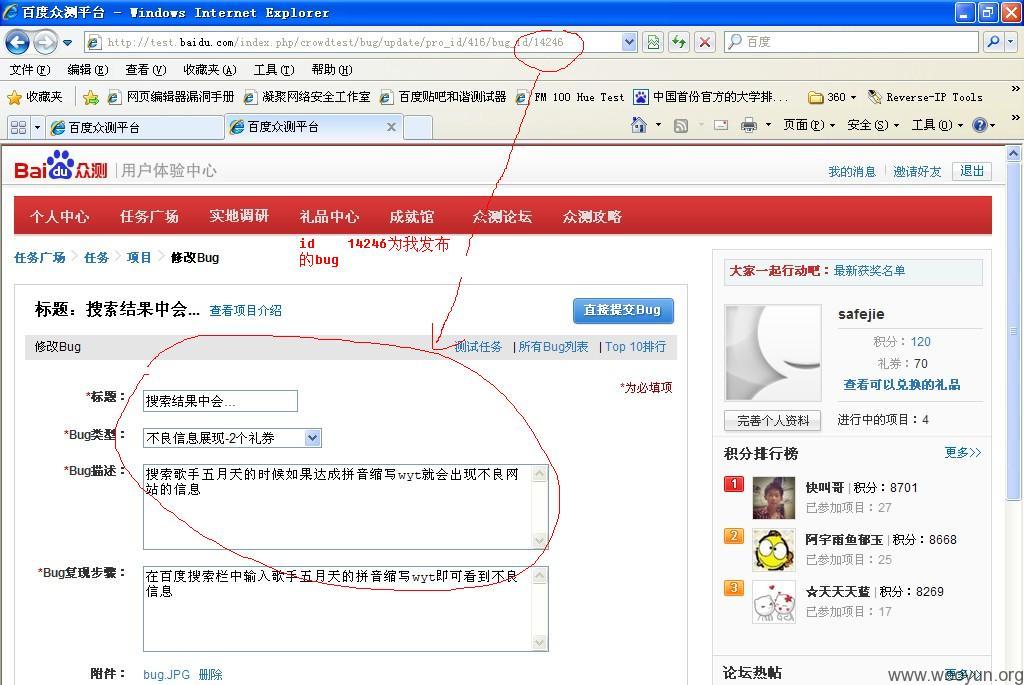1024x685 pixels.
Task: Open the 工具(T) menu
Action: point(274,69)
